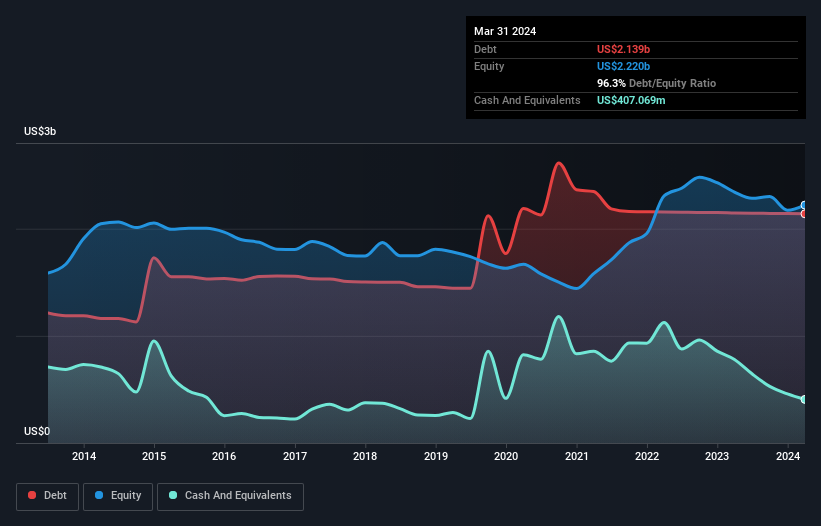Viewport: 821px width, 526px height.
Task: Select the 2018 x-axis label
Action: click(365, 456)
